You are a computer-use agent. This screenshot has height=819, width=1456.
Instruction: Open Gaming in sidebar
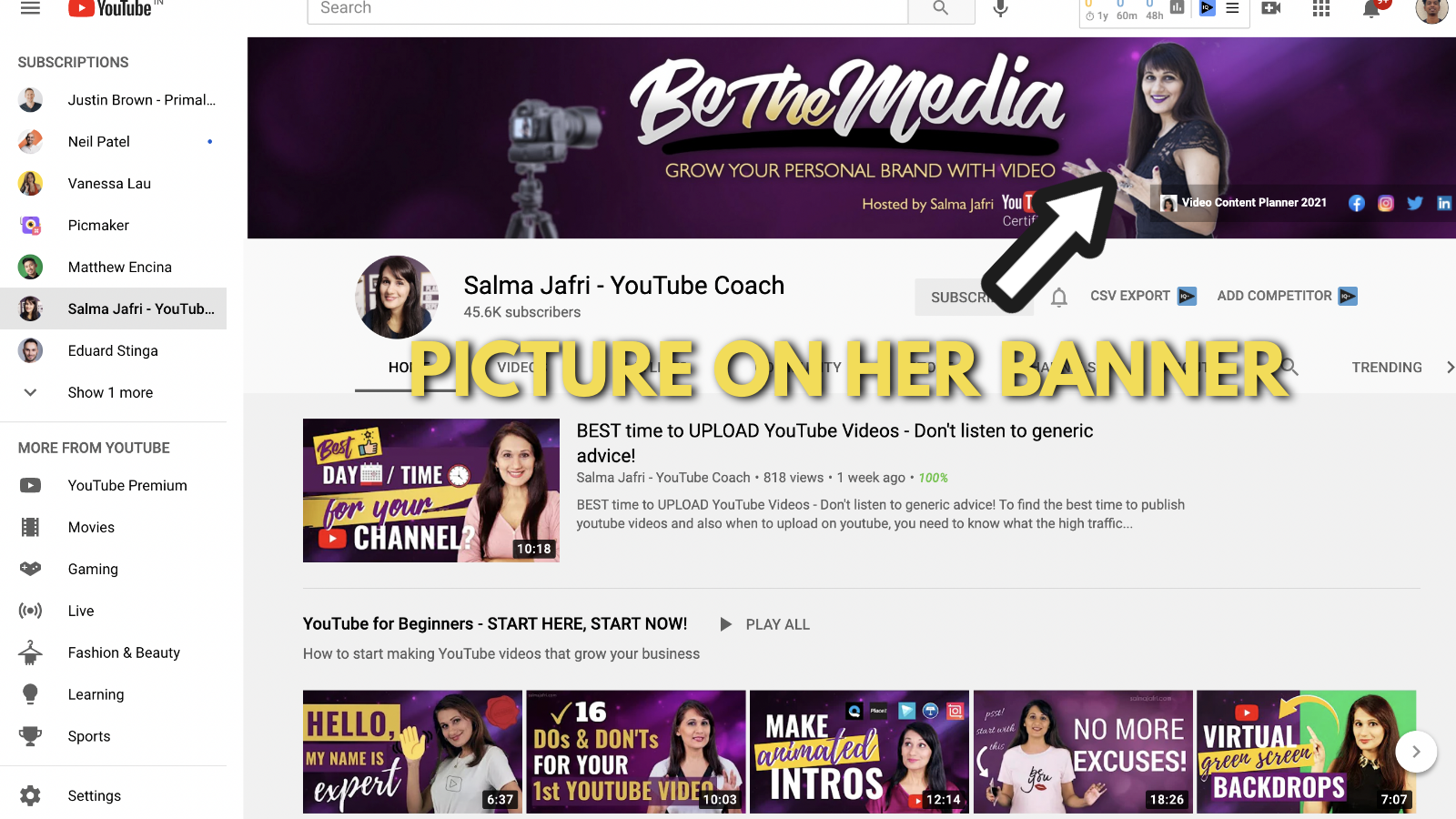coord(114,570)
